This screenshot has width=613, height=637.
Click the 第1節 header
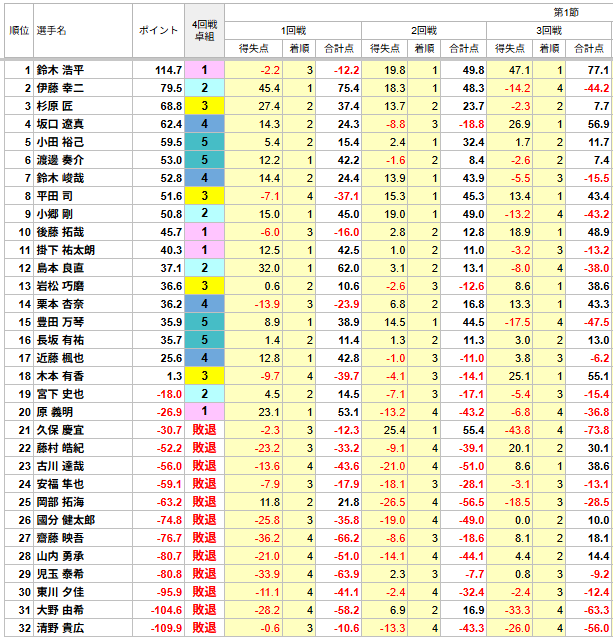565,13
